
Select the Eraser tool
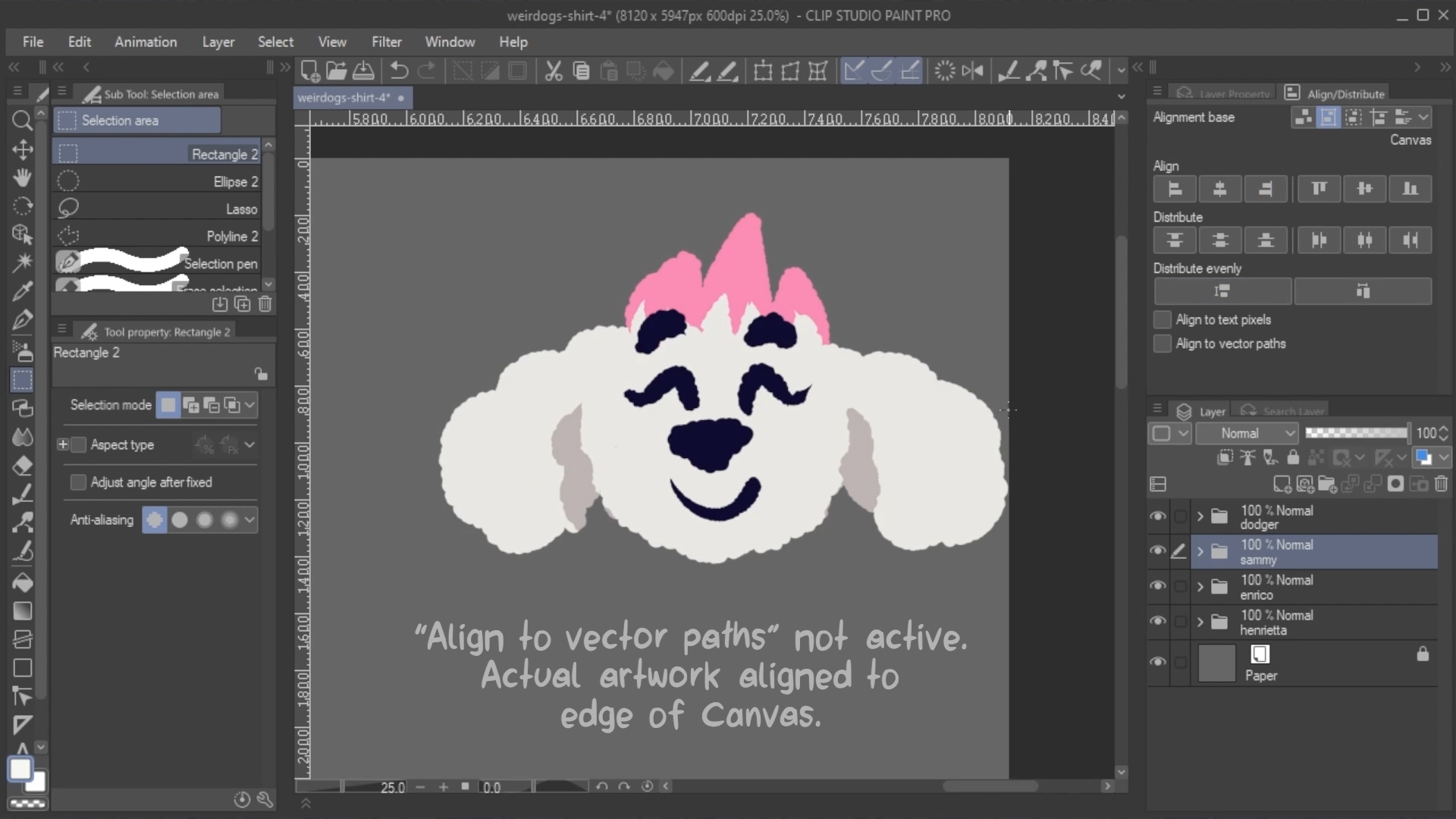pyautogui.click(x=22, y=466)
